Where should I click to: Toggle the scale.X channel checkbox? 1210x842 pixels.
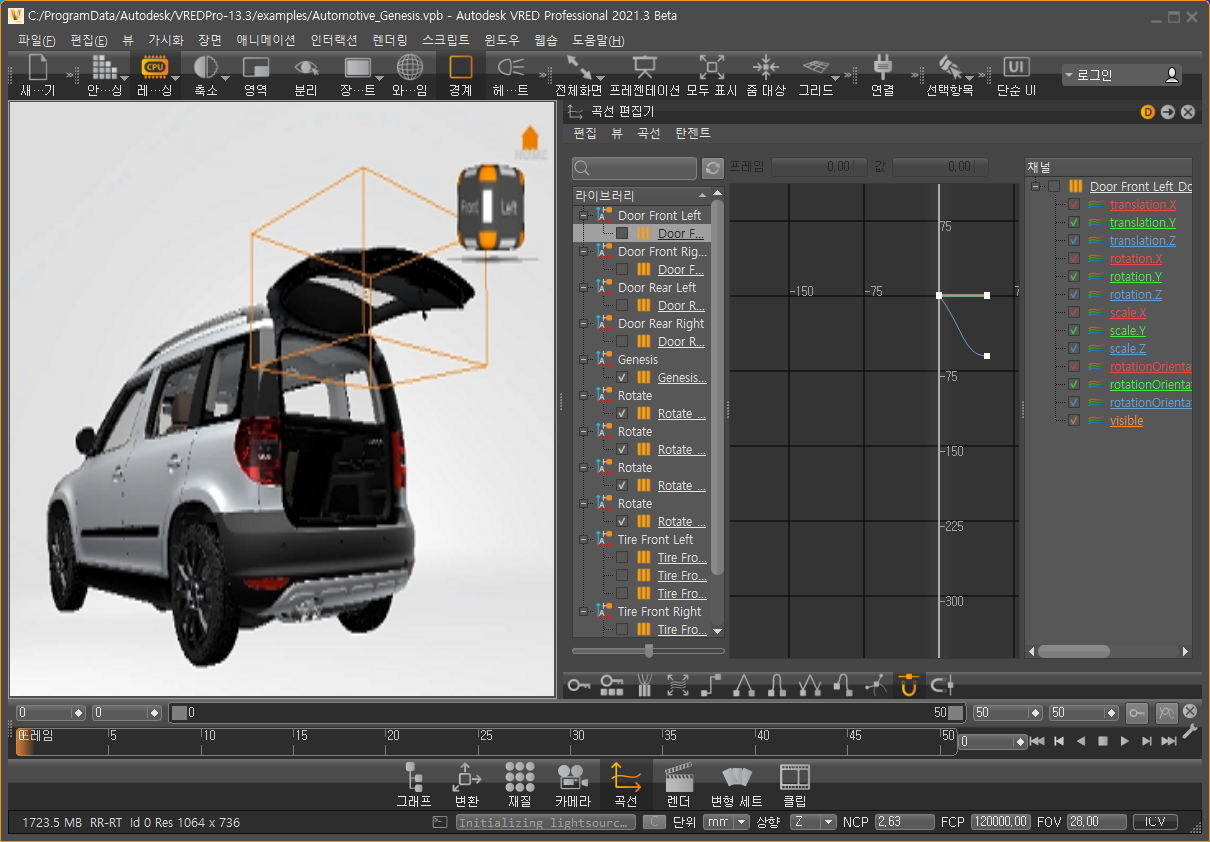click(1074, 313)
